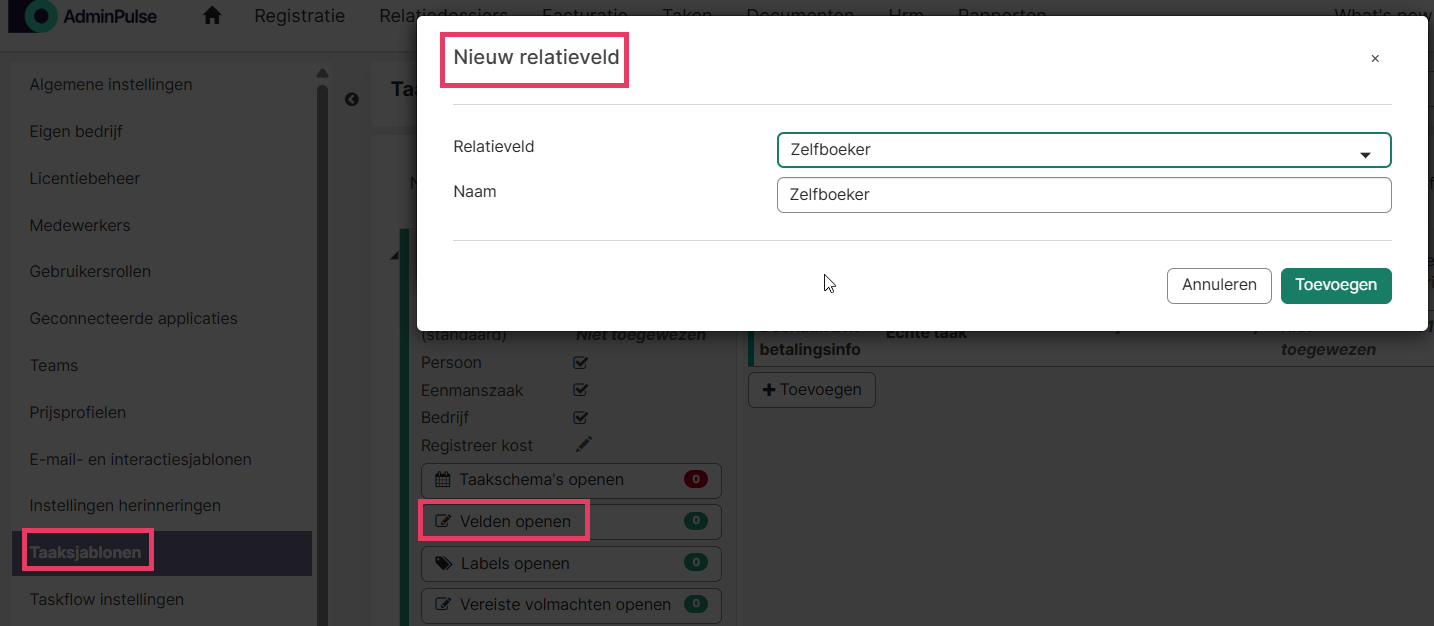Expand Vereiste volmachten openen section

pos(571,604)
